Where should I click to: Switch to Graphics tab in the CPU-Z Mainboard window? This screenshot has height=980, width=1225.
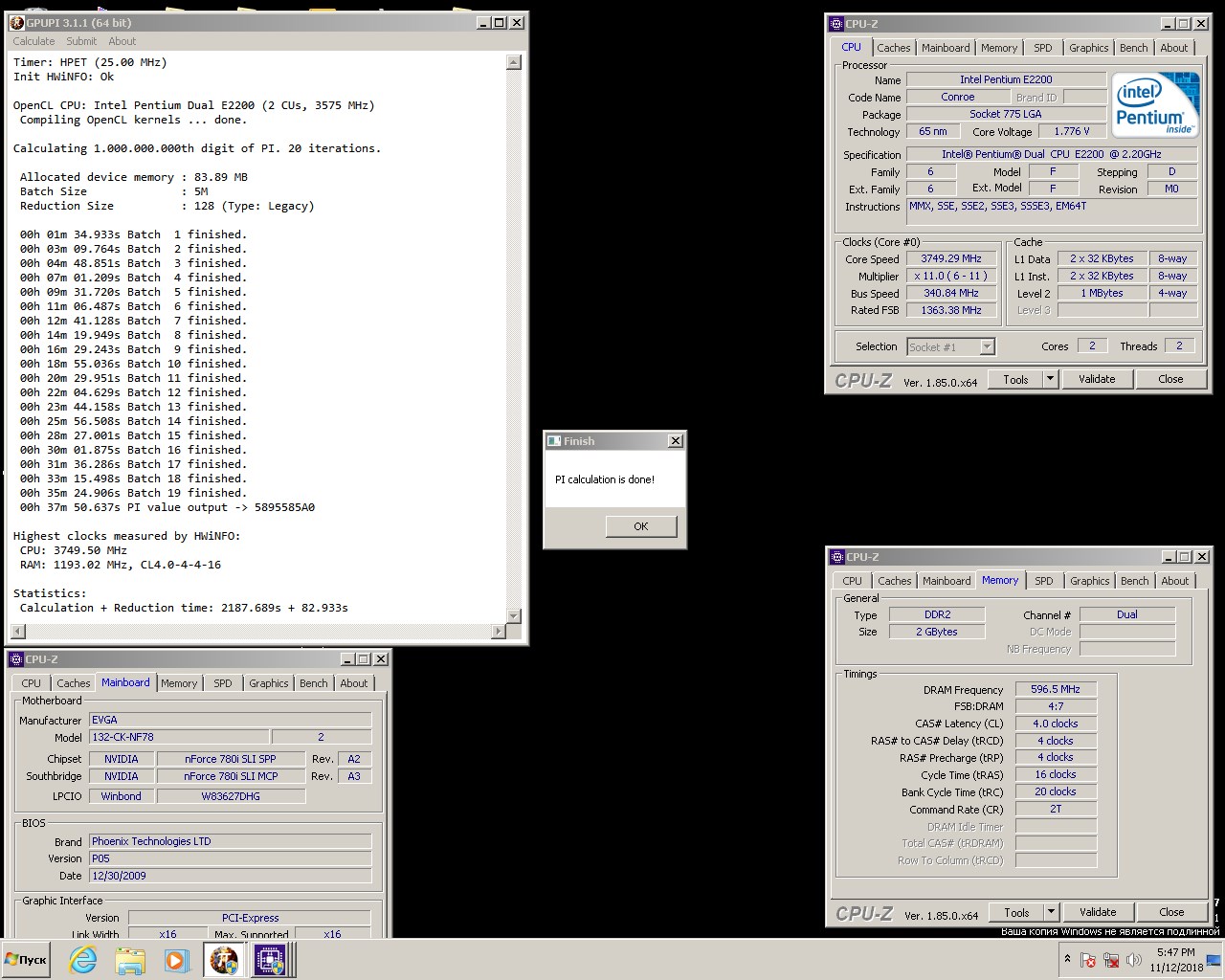coord(269,683)
